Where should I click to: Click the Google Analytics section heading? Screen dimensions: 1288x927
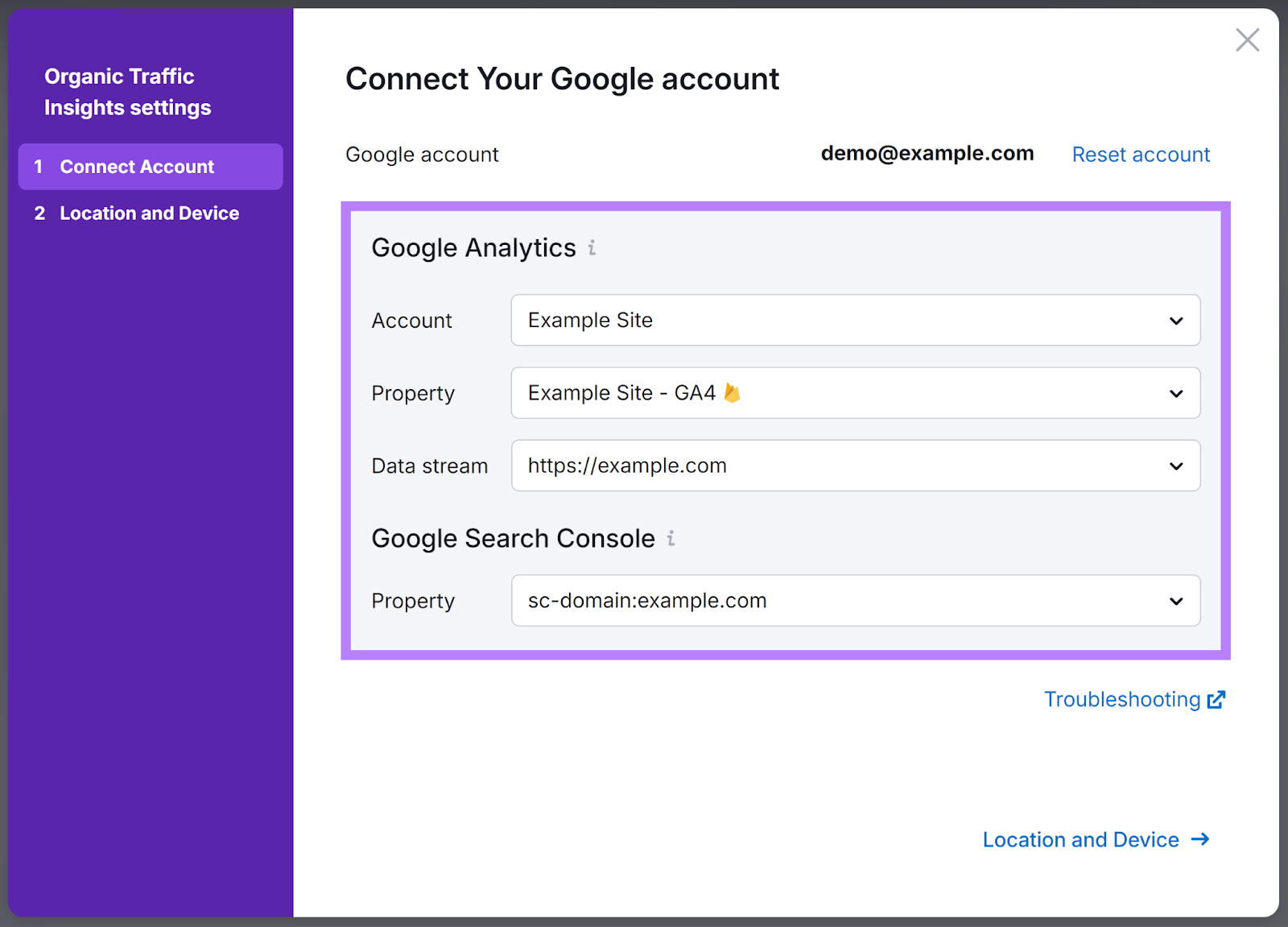tap(472, 248)
